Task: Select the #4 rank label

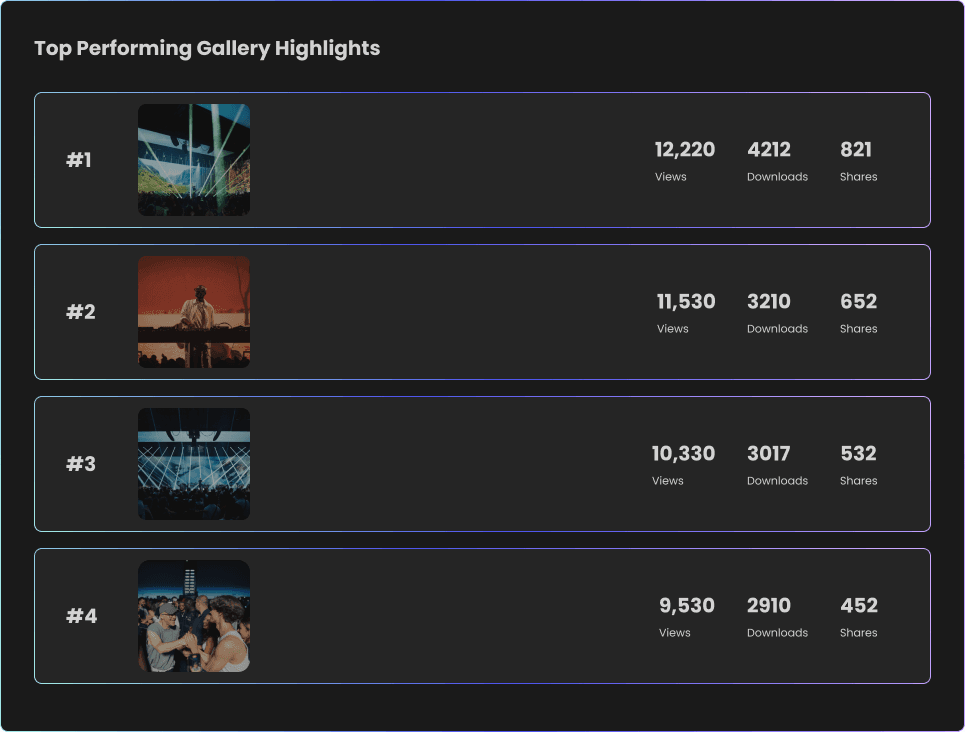Action: tap(80, 616)
